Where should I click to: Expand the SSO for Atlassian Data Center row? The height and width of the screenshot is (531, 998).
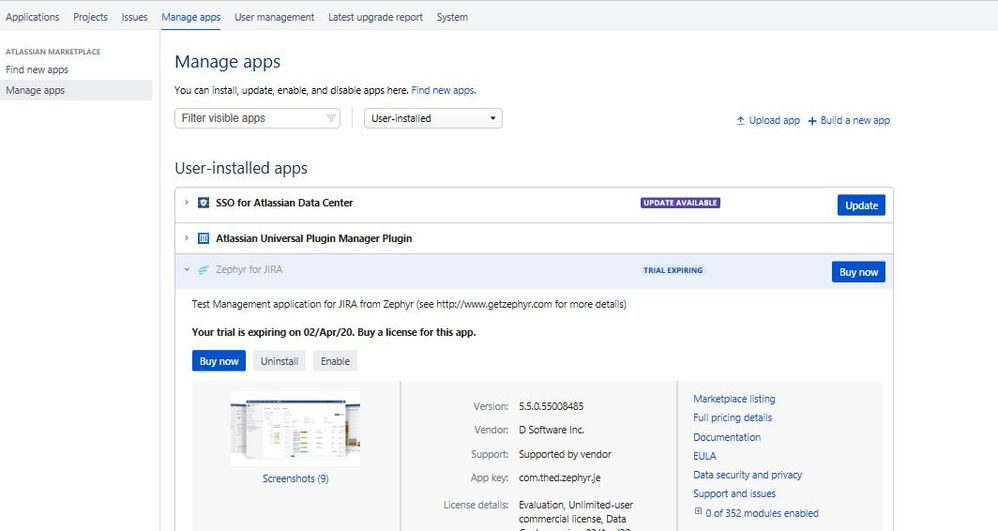(186, 202)
